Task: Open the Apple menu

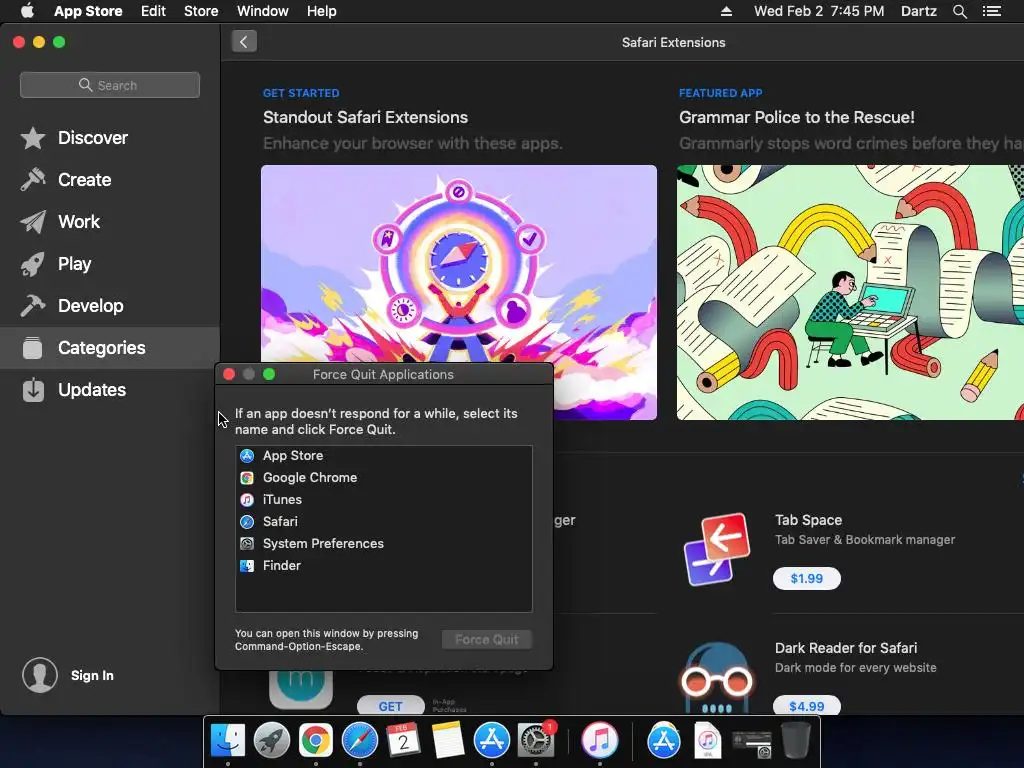Action: pos(27,10)
